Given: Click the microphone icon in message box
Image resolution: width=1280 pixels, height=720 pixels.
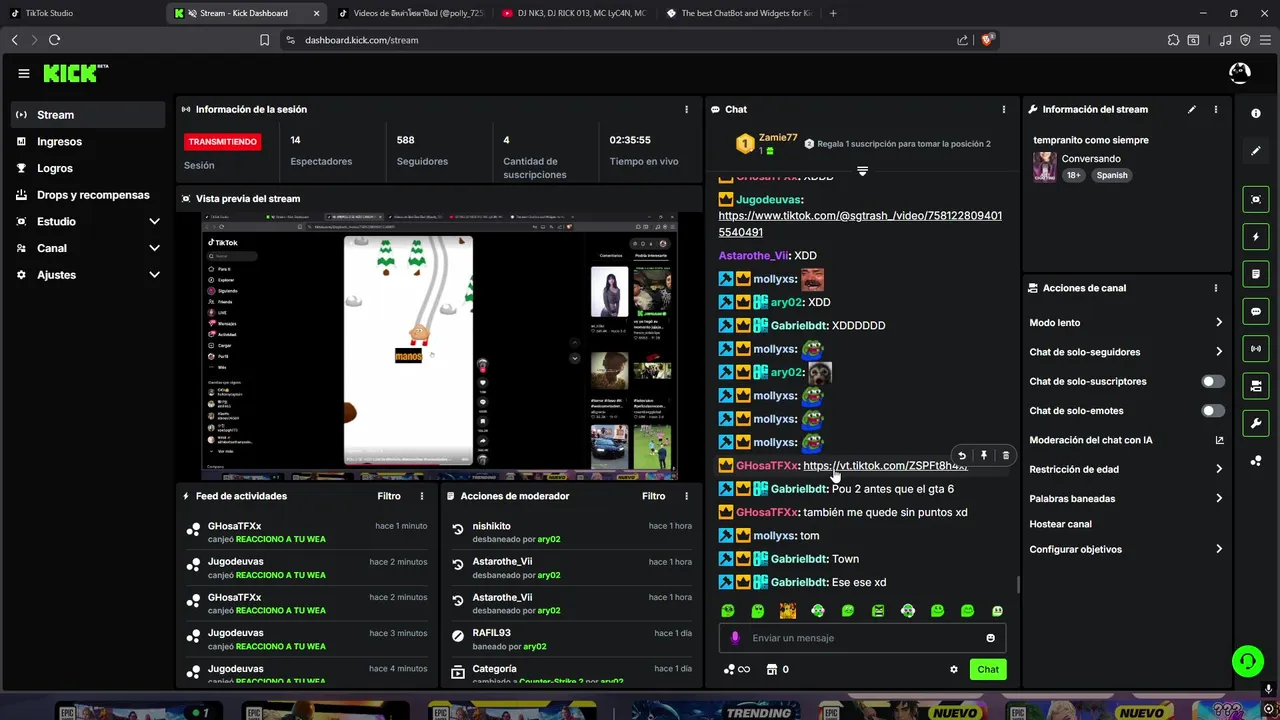Looking at the screenshot, I should (x=735, y=638).
